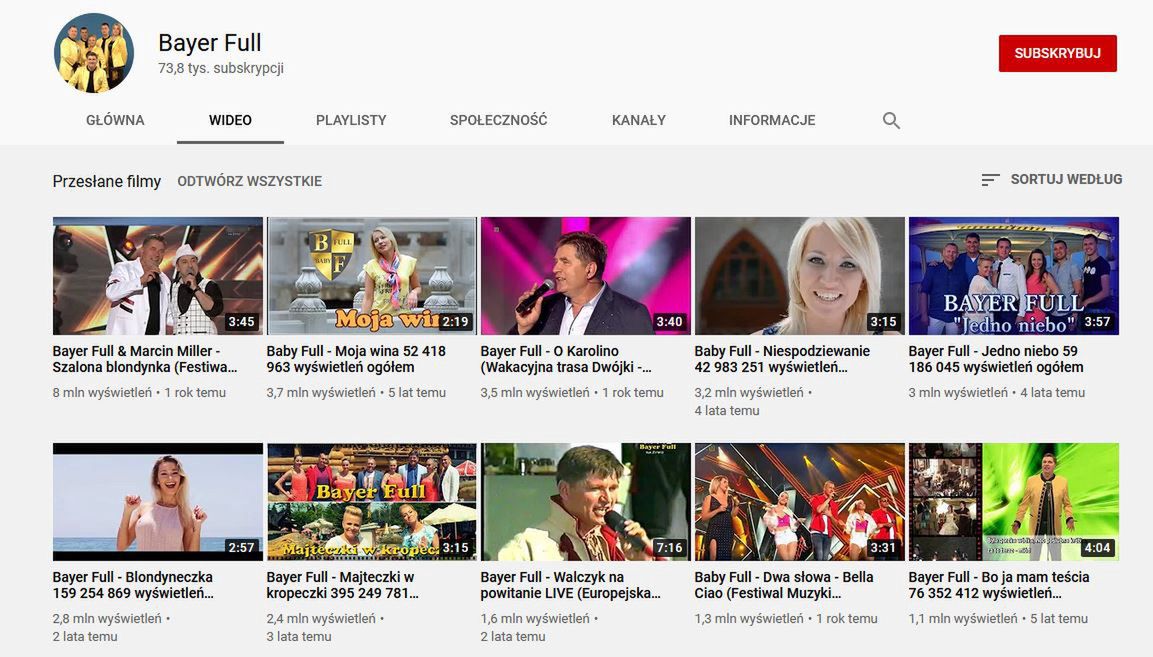This screenshot has height=657, width=1153.
Task: Click title Bayer Full - Walczyk na powitanie
Action: (x=571, y=585)
